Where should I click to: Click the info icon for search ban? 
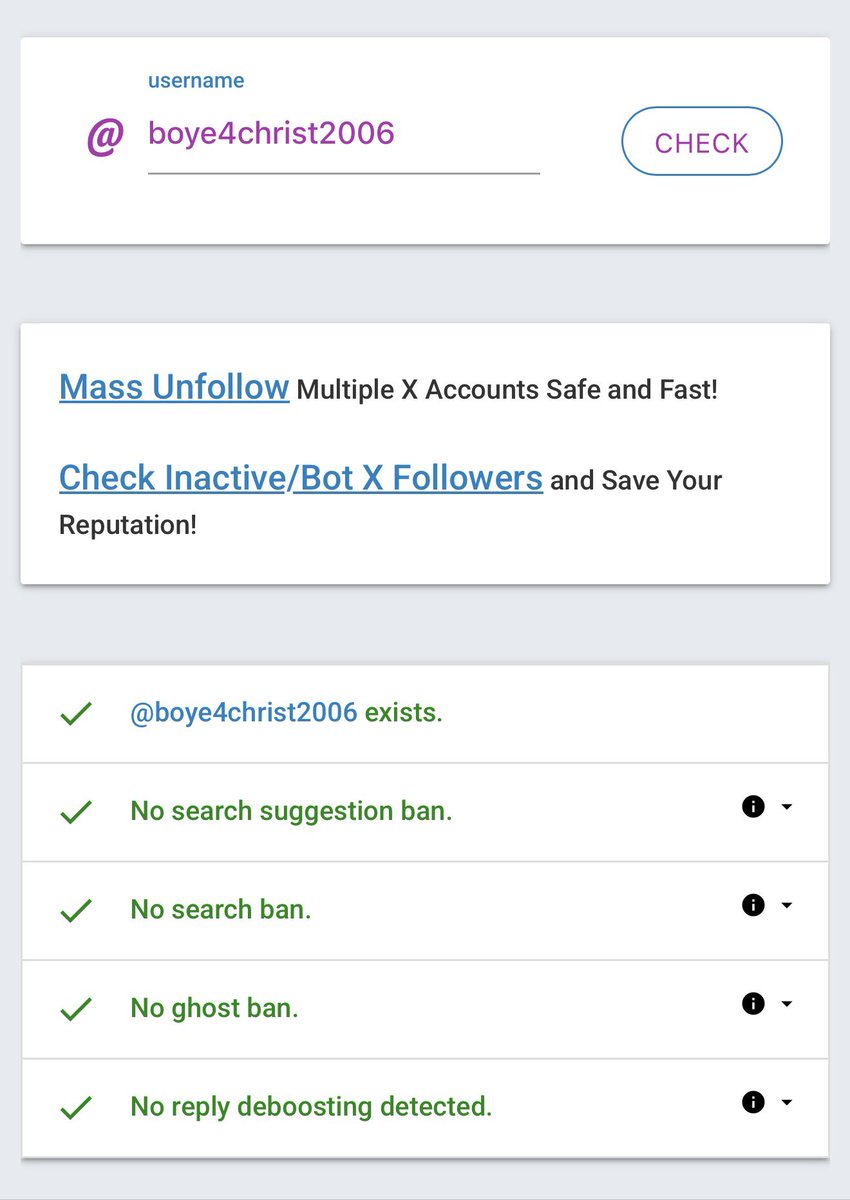pyautogui.click(x=753, y=905)
